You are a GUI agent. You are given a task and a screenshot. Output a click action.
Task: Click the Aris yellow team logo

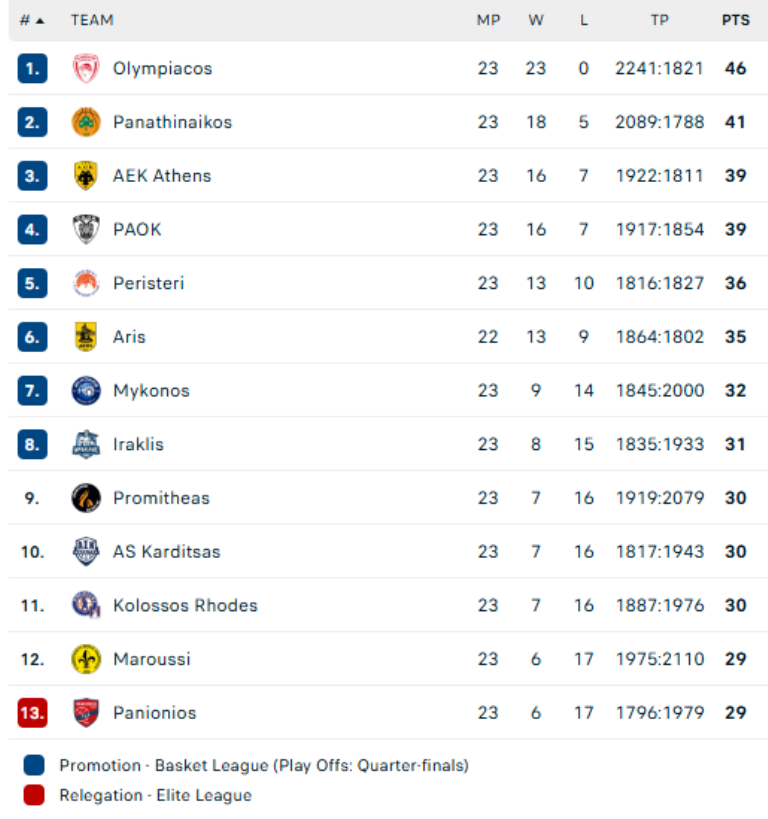pos(86,337)
